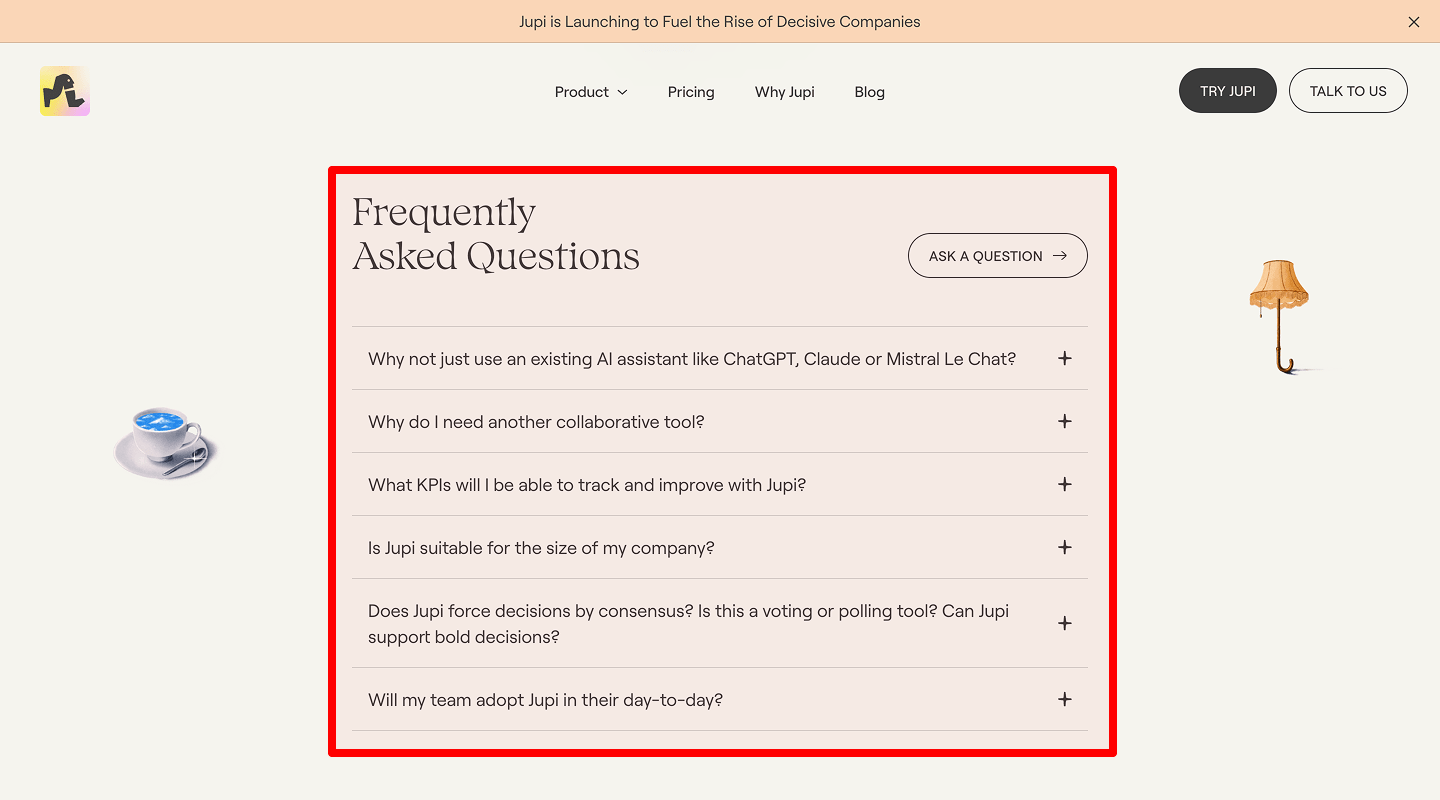Image resolution: width=1440 pixels, height=800 pixels.
Task: Click the plus icon beside the consensus question
Action: [x=1065, y=623]
